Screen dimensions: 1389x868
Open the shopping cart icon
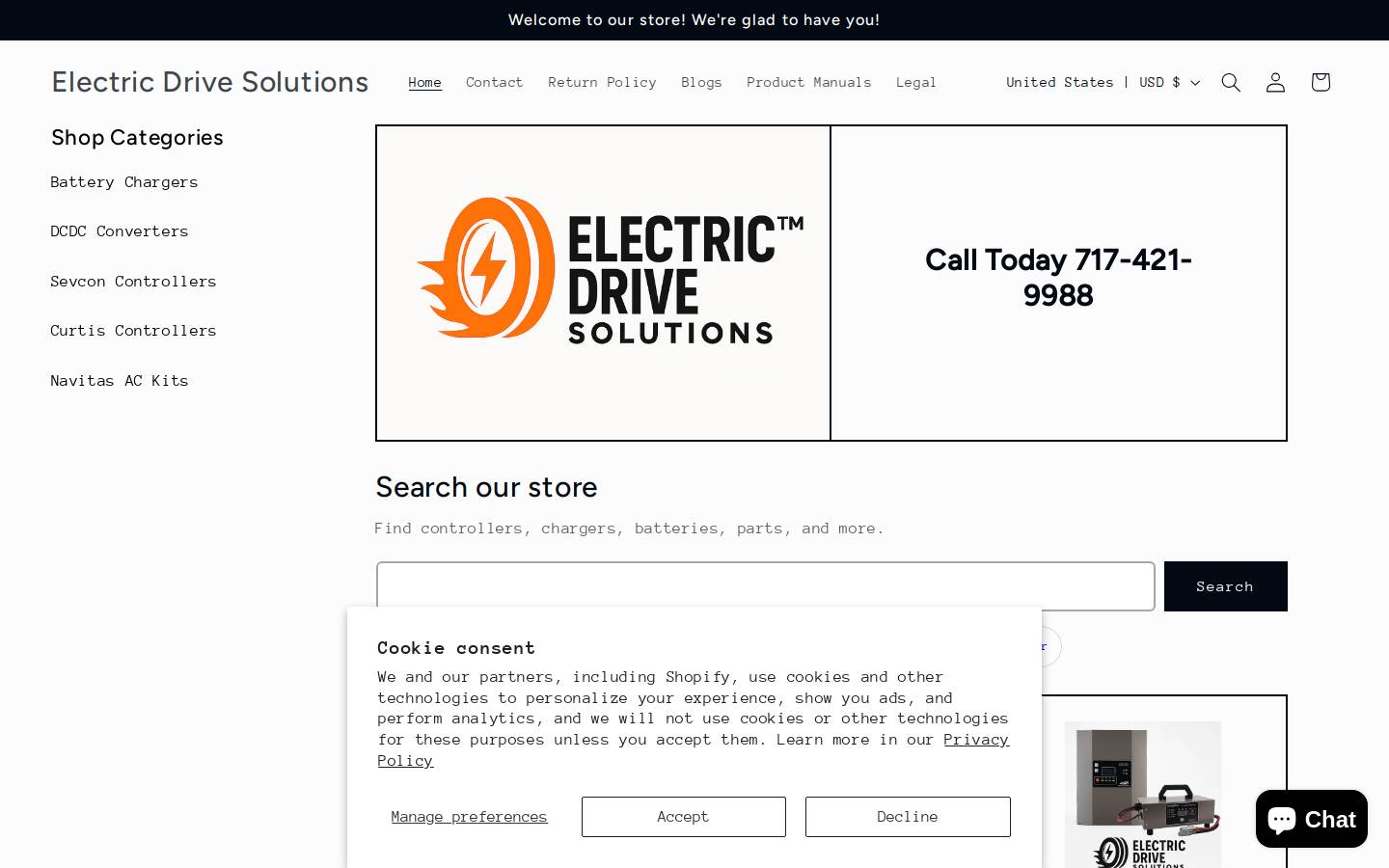[1321, 82]
